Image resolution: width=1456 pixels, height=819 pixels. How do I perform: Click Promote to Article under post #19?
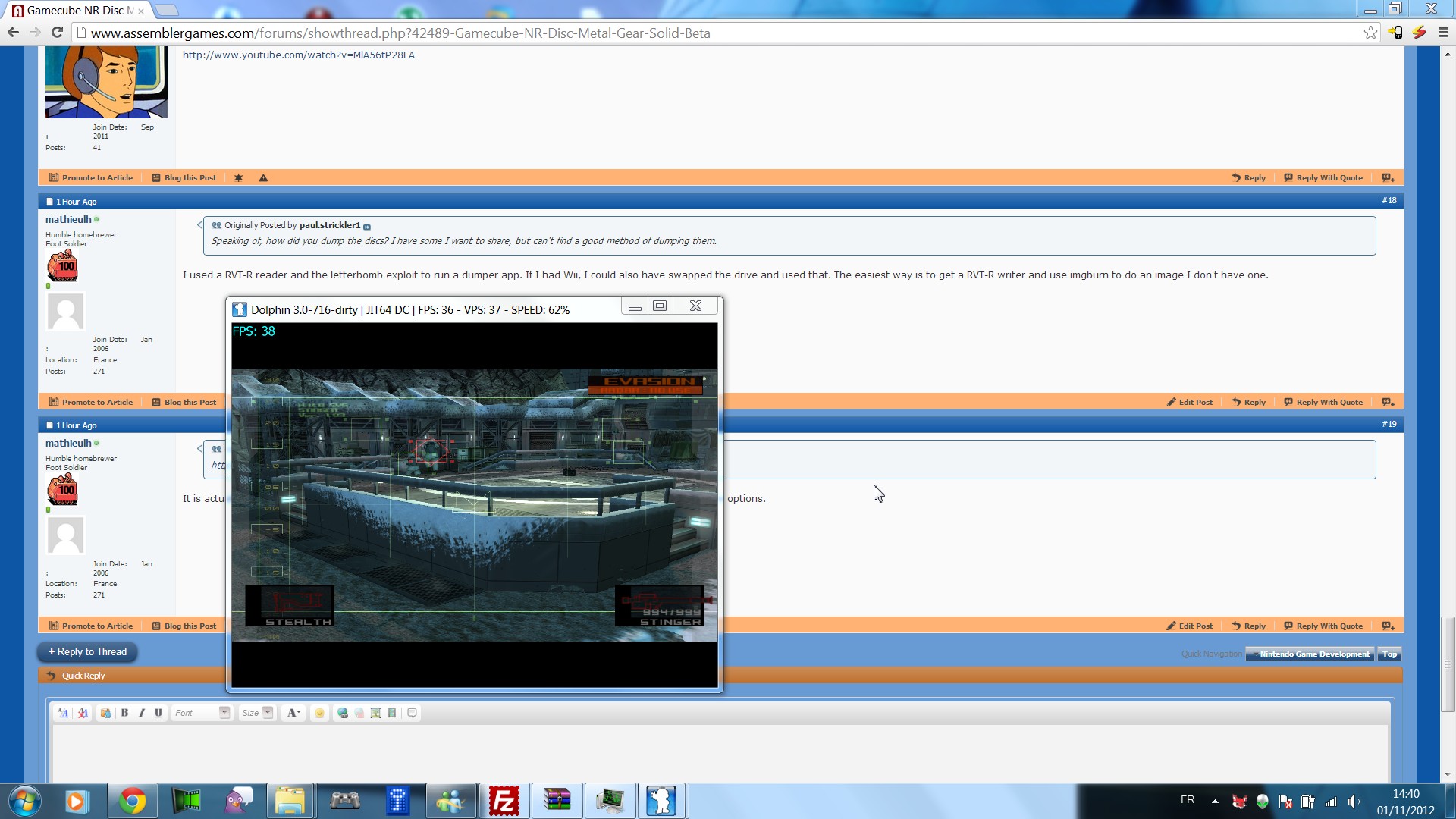coord(91,626)
